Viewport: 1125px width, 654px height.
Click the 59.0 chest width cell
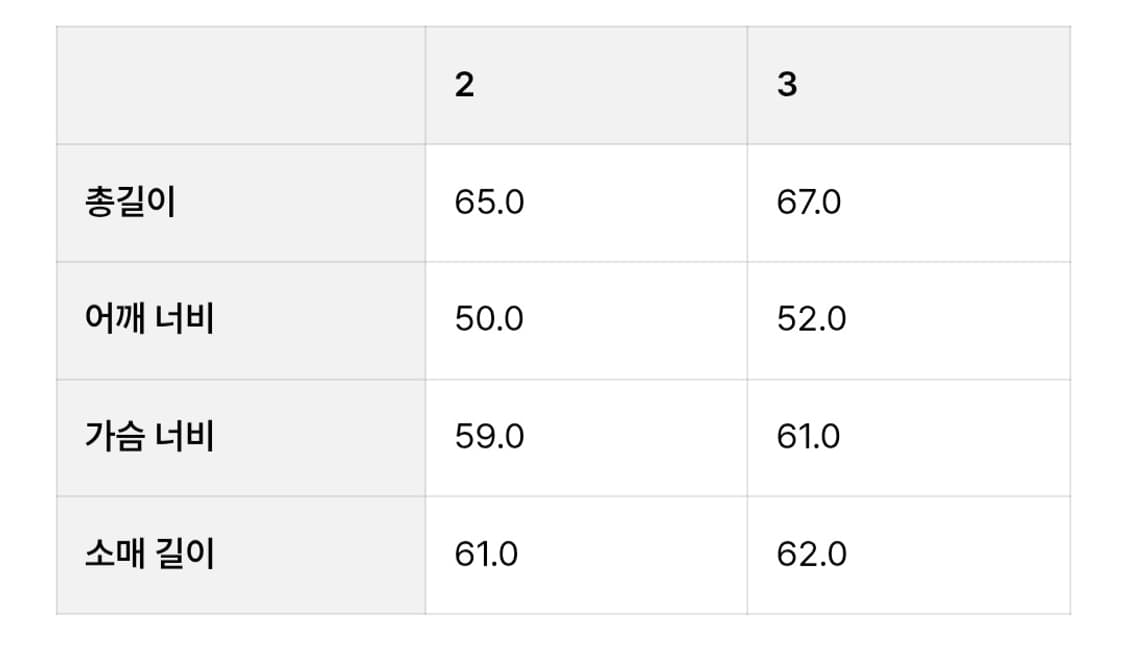click(x=489, y=437)
